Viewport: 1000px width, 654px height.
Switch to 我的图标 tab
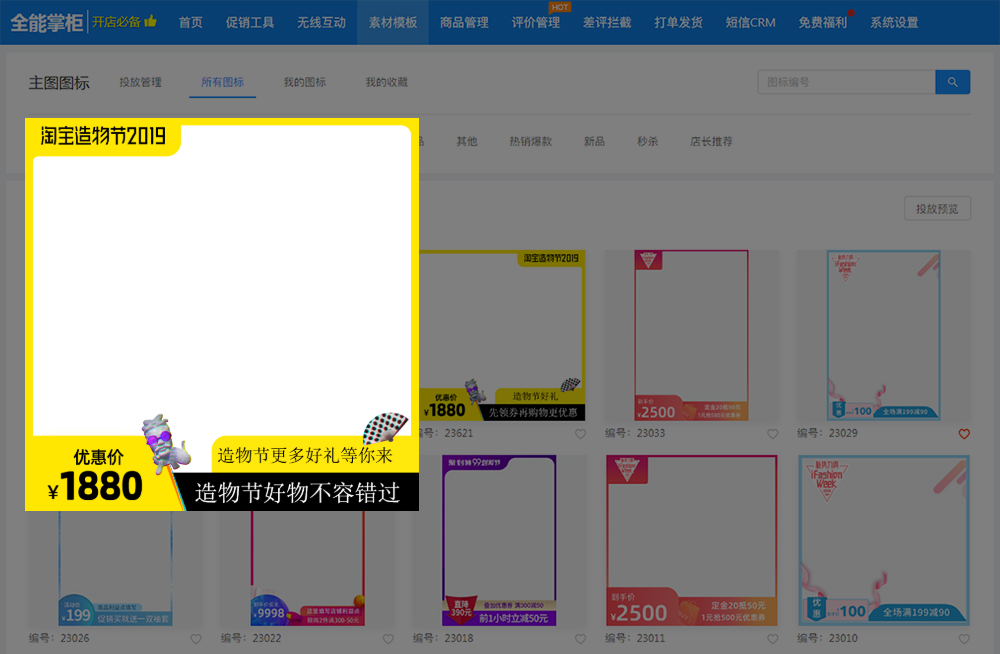(x=305, y=82)
